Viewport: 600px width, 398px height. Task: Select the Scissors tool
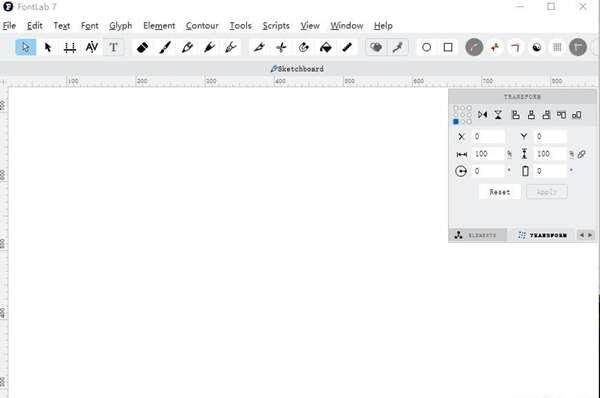tap(281, 47)
